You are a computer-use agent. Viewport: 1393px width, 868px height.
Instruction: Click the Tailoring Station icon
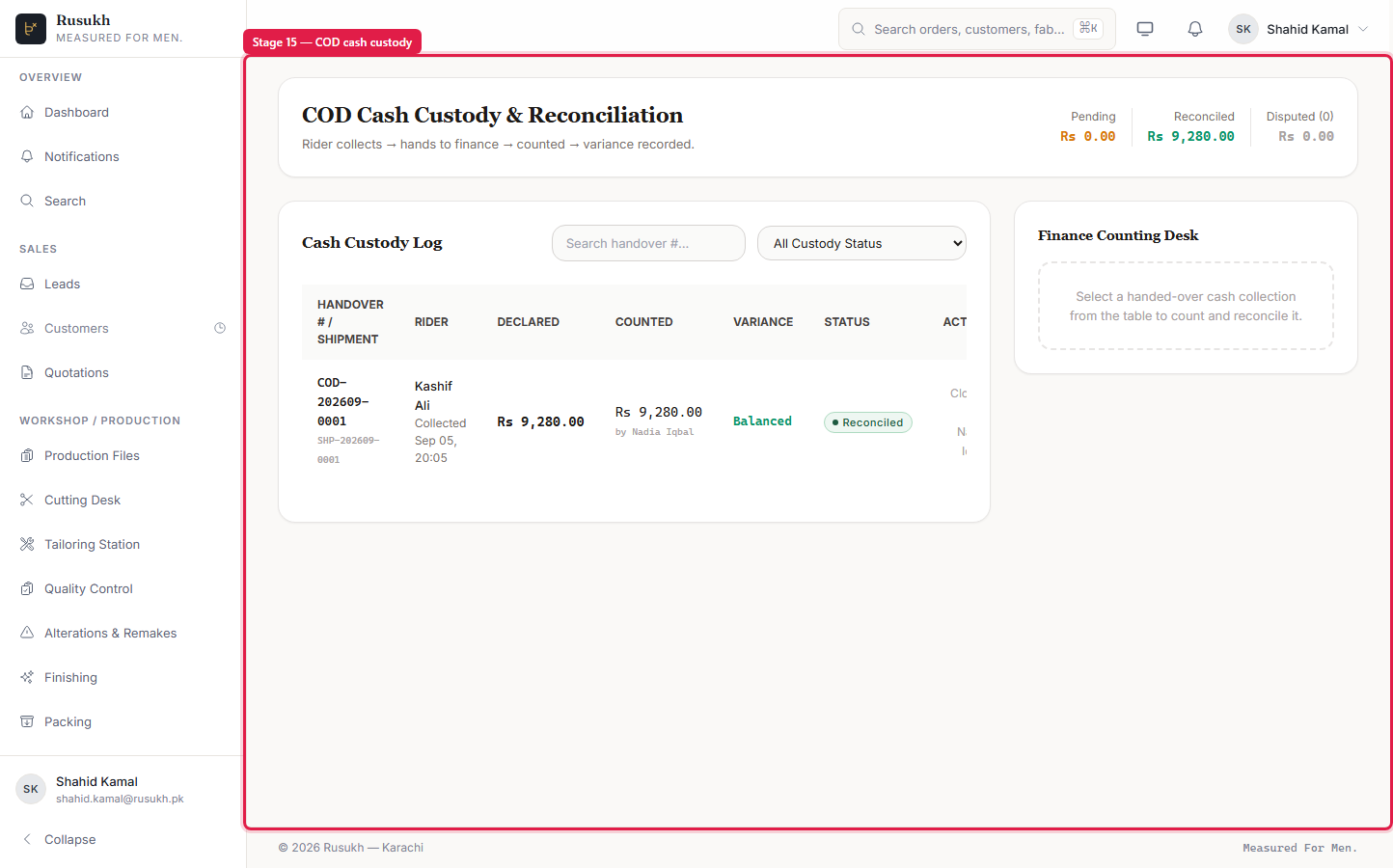27,544
